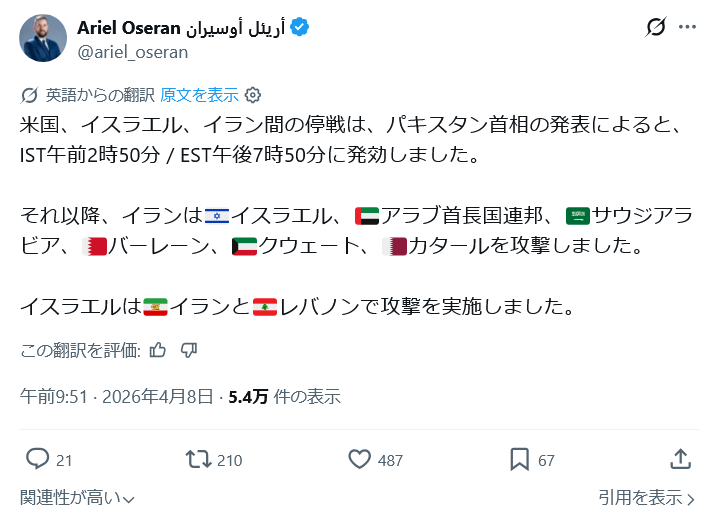
Task: Bookmark this post
Action: tap(520, 459)
